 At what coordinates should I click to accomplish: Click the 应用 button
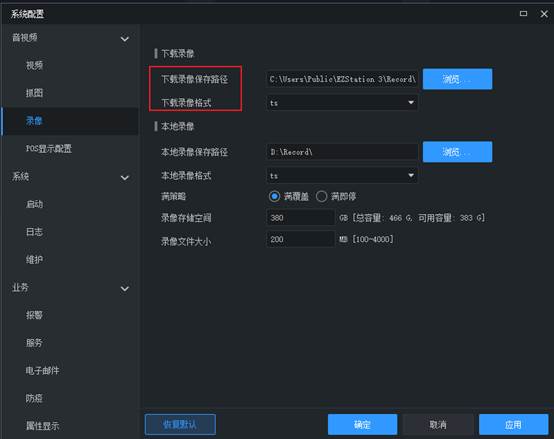tap(513, 424)
